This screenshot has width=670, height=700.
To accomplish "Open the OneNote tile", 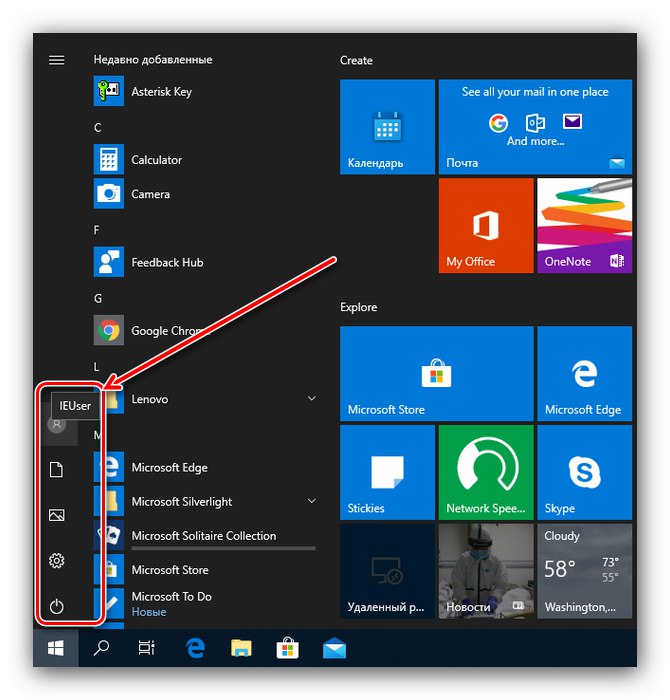I will click(584, 225).
